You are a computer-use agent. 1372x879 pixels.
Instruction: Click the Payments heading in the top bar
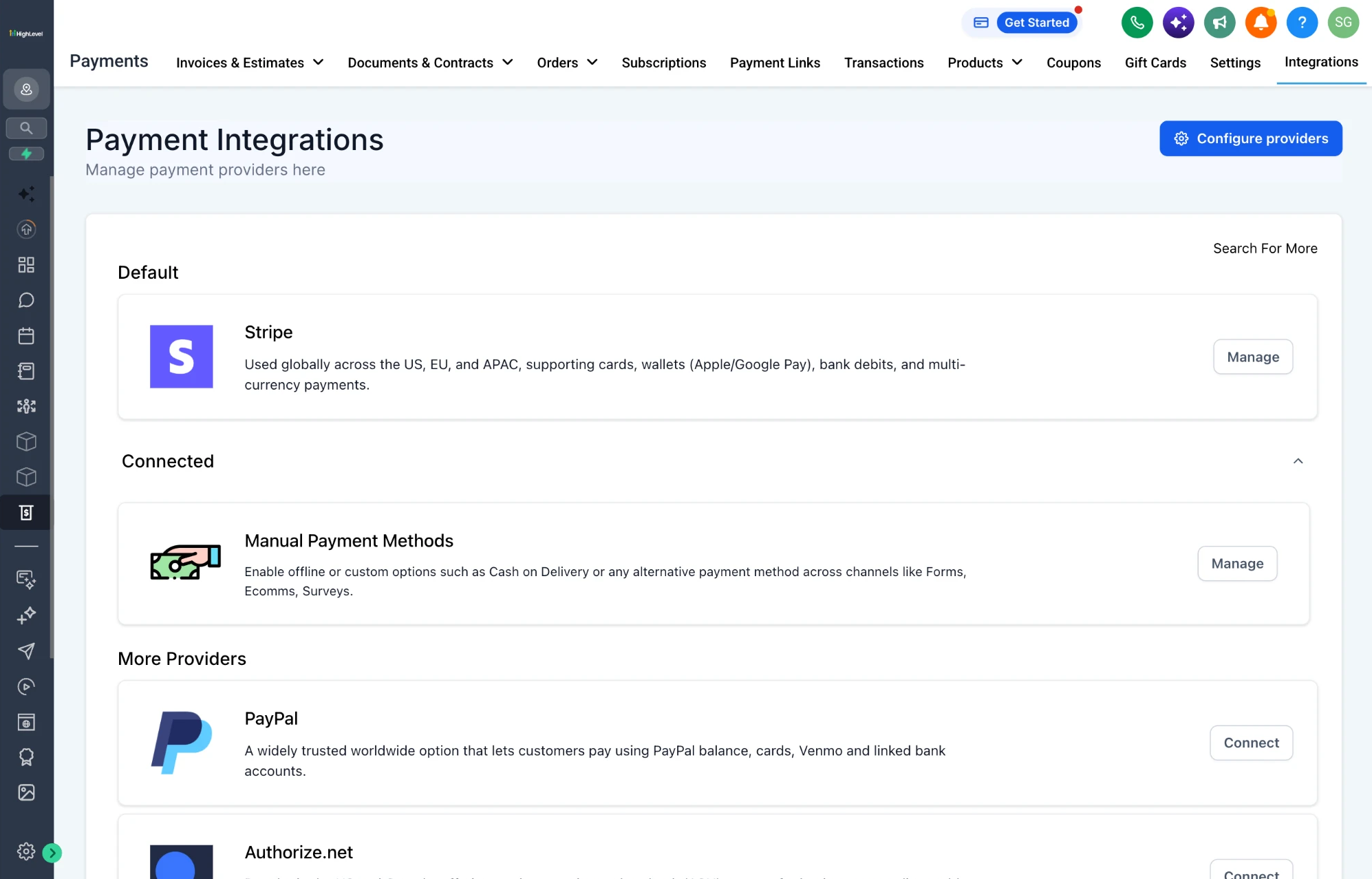109,61
